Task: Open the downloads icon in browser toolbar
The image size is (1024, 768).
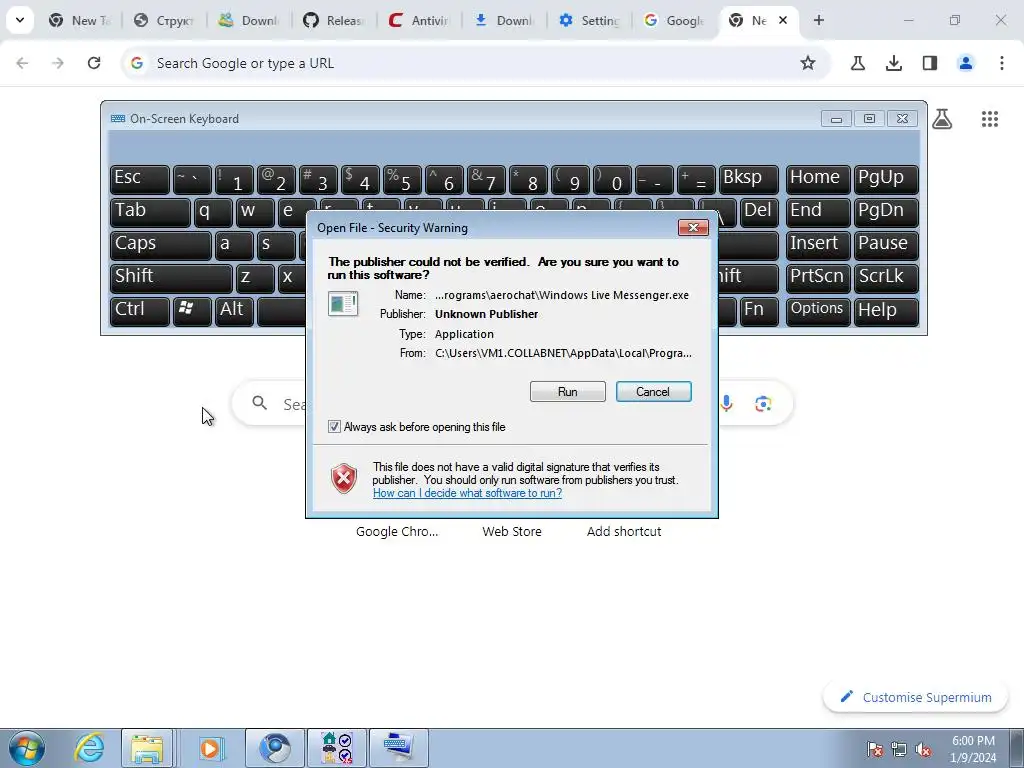Action: 894,63
